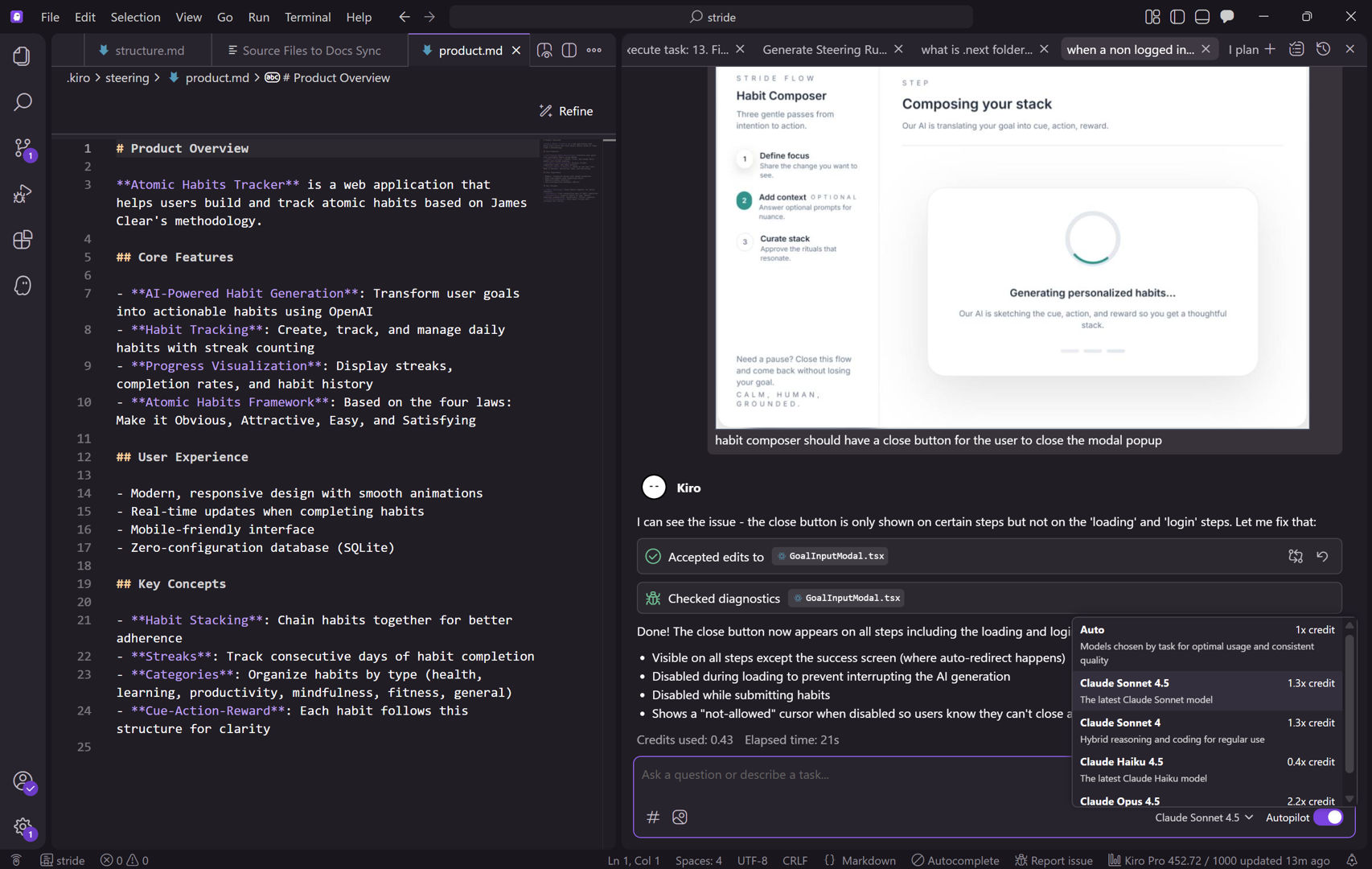Toggle bottom panel visibility
The image size is (1372, 869).
pyautogui.click(x=1202, y=17)
